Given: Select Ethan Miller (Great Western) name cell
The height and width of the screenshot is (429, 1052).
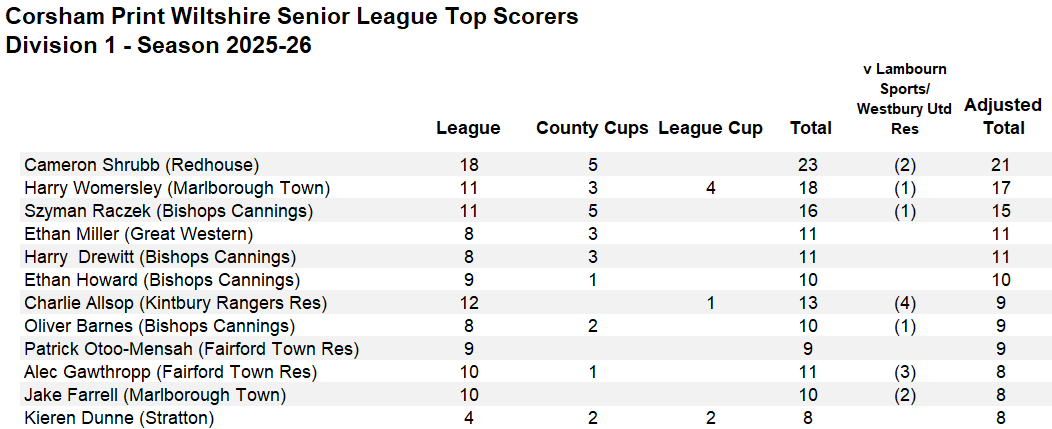Looking at the screenshot, I should 140,234.
